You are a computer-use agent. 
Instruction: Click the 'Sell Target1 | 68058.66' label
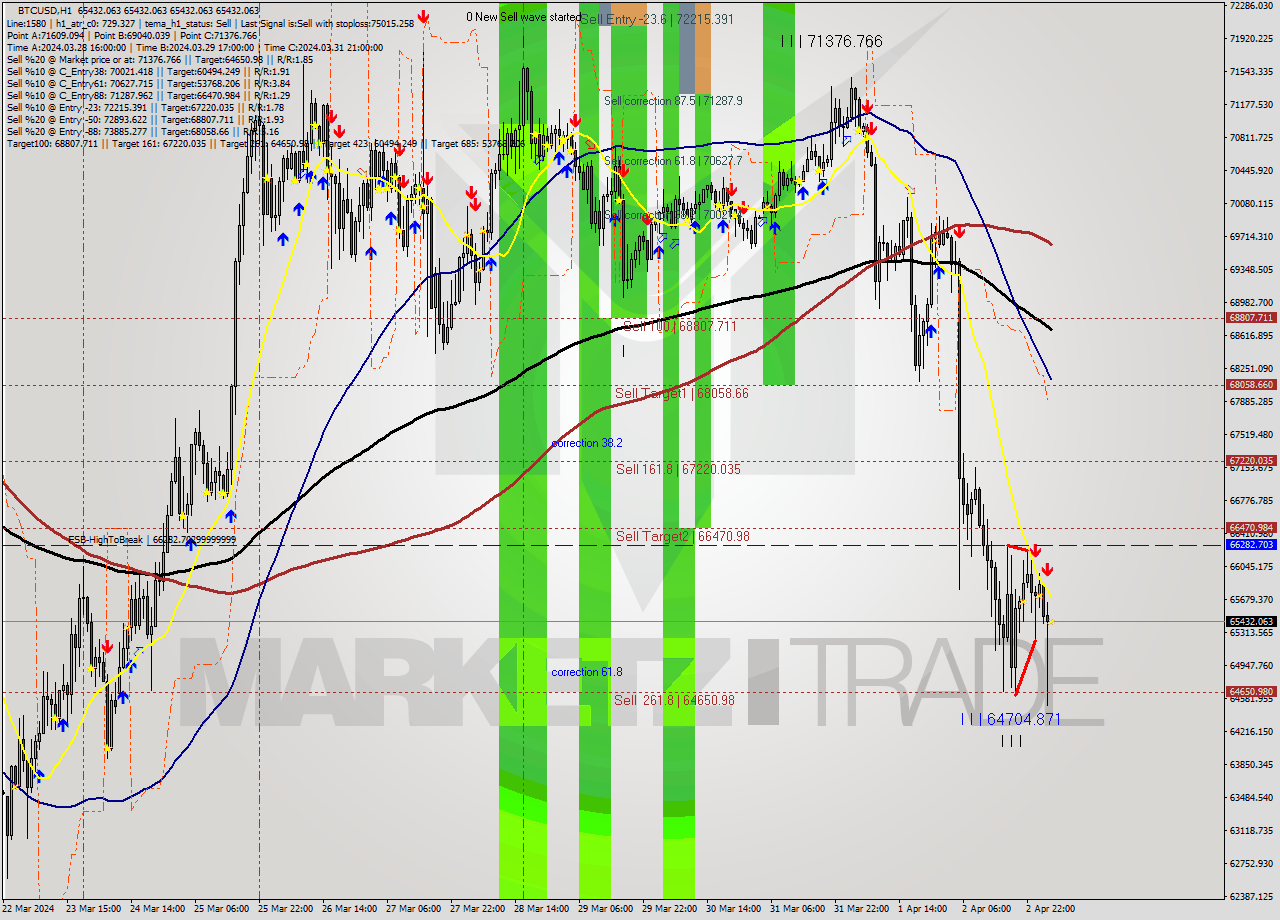click(x=681, y=393)
